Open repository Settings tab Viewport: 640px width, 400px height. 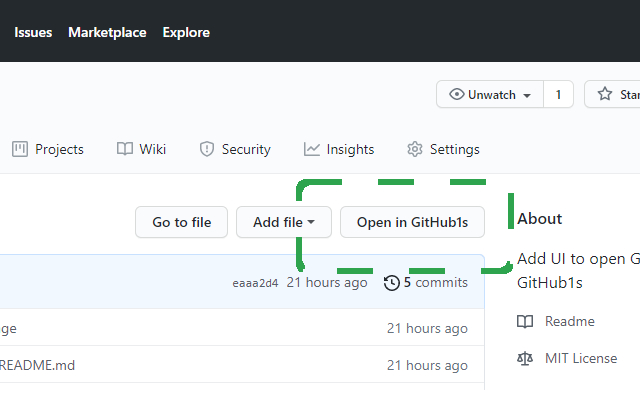[x=443, y=149]
